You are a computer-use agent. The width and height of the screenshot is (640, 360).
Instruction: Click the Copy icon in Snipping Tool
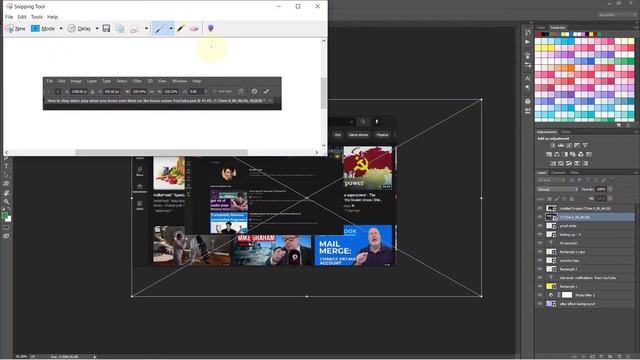120,28
